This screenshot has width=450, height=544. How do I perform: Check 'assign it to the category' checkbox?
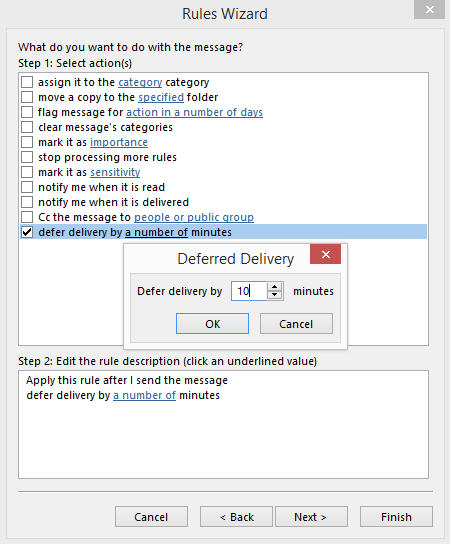(27, 82)
